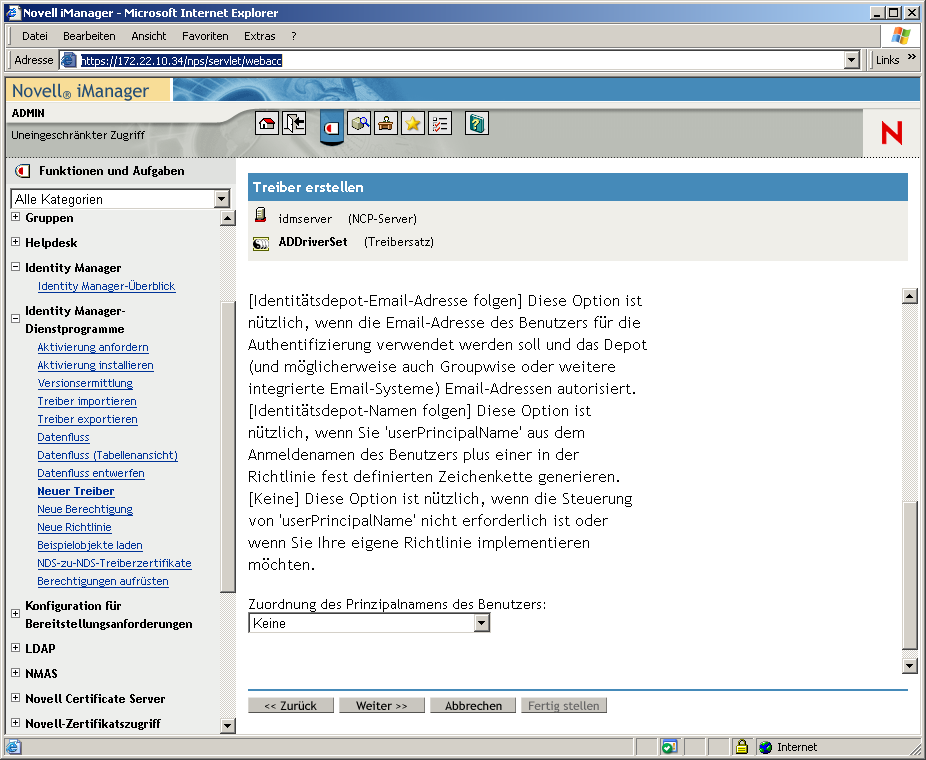Open the Zuordnung dropdown showing Keine
This screenshot has height=760, width=926.
coord(482,622)
